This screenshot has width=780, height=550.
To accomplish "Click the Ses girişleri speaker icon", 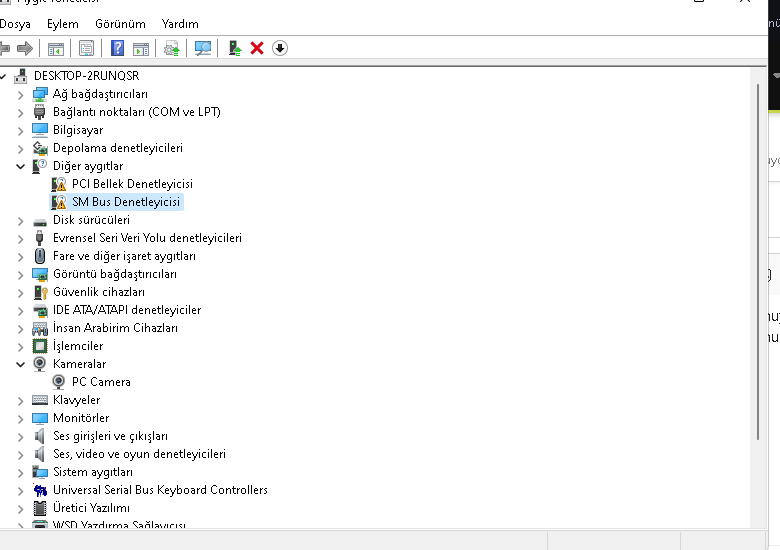I will point(40,436).
